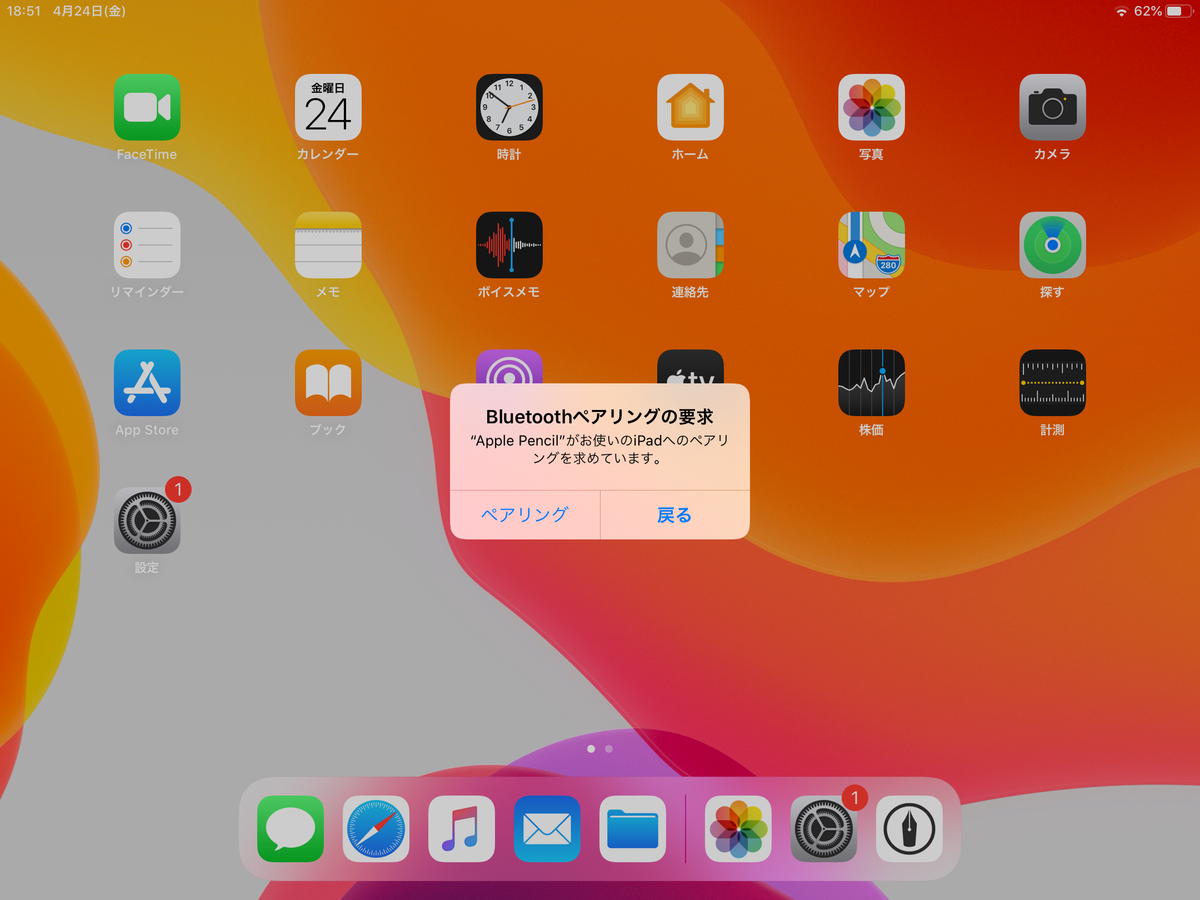This screenshot has width=1200, height=900.
Task: Tap ペアリング to pair Apple Pencil
Action: coord(525,515)
